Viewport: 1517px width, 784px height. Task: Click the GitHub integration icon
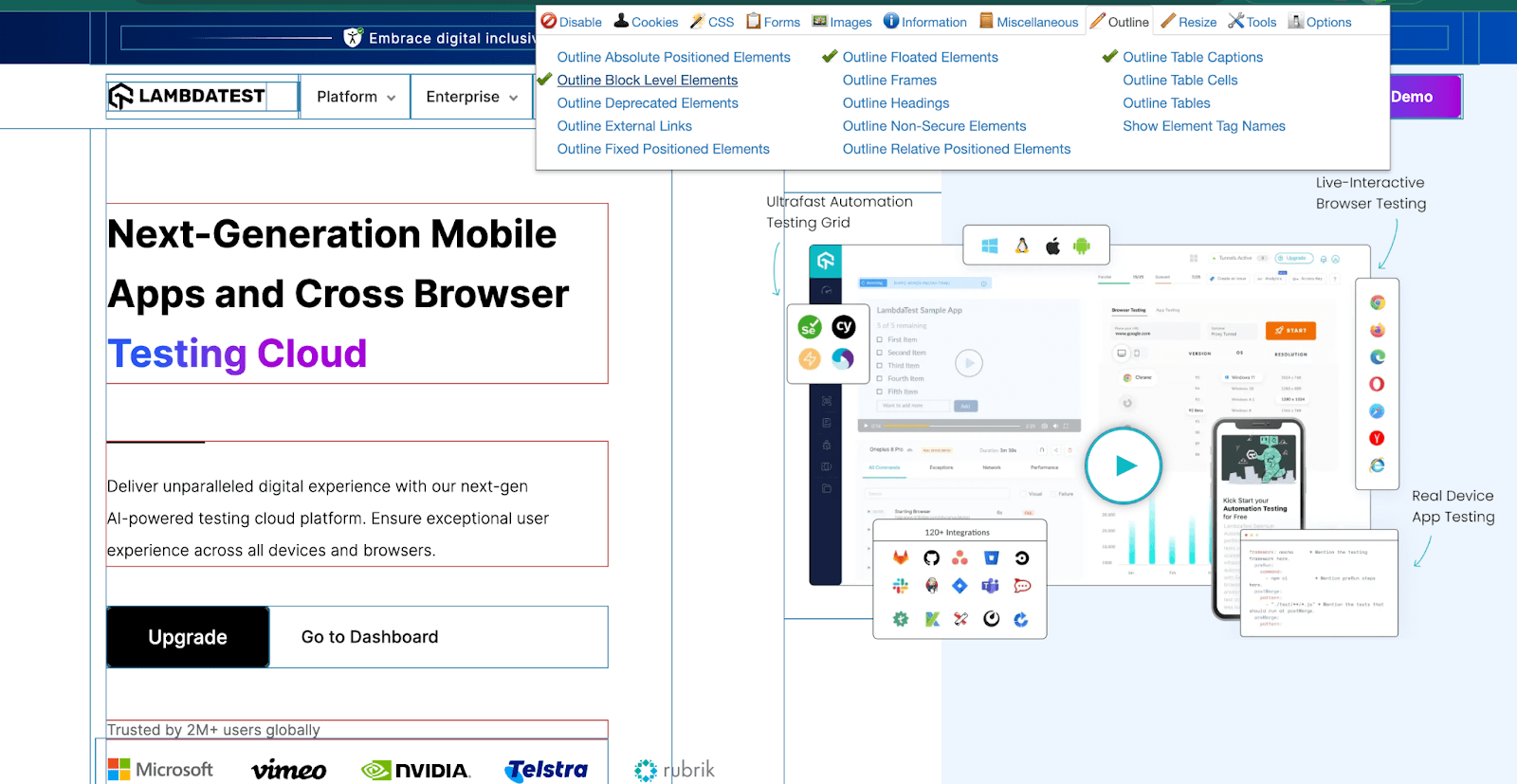coord(931,558)
